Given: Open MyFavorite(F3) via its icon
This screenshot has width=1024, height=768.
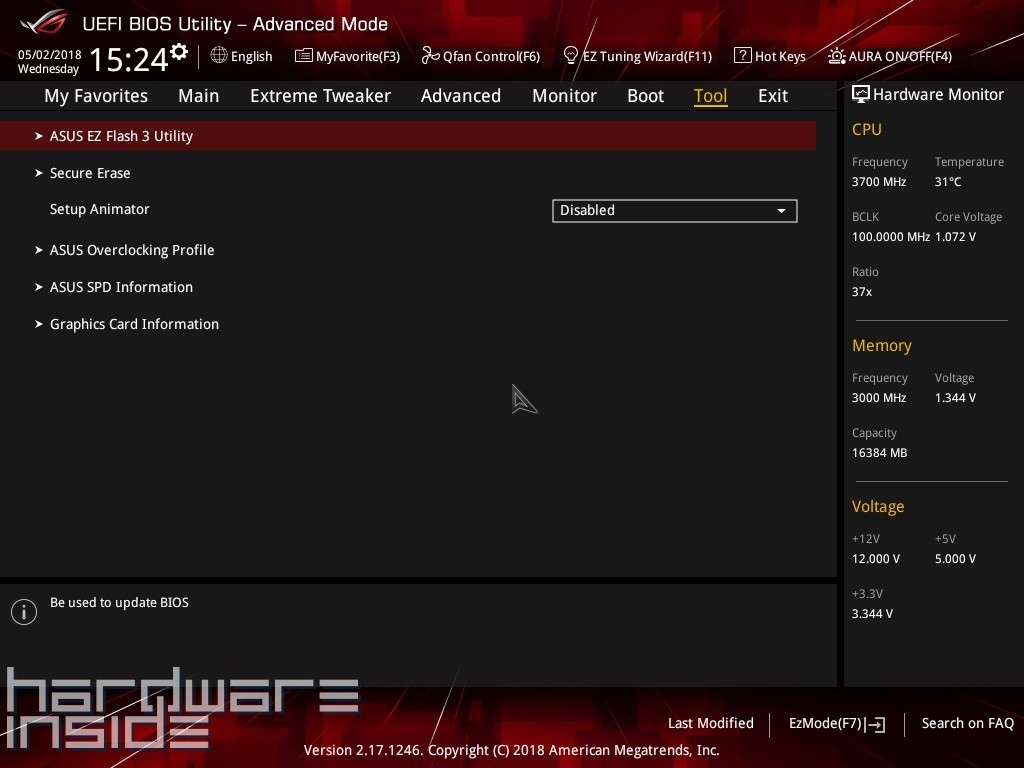Looking at the screenshot, I should [304, 56].
